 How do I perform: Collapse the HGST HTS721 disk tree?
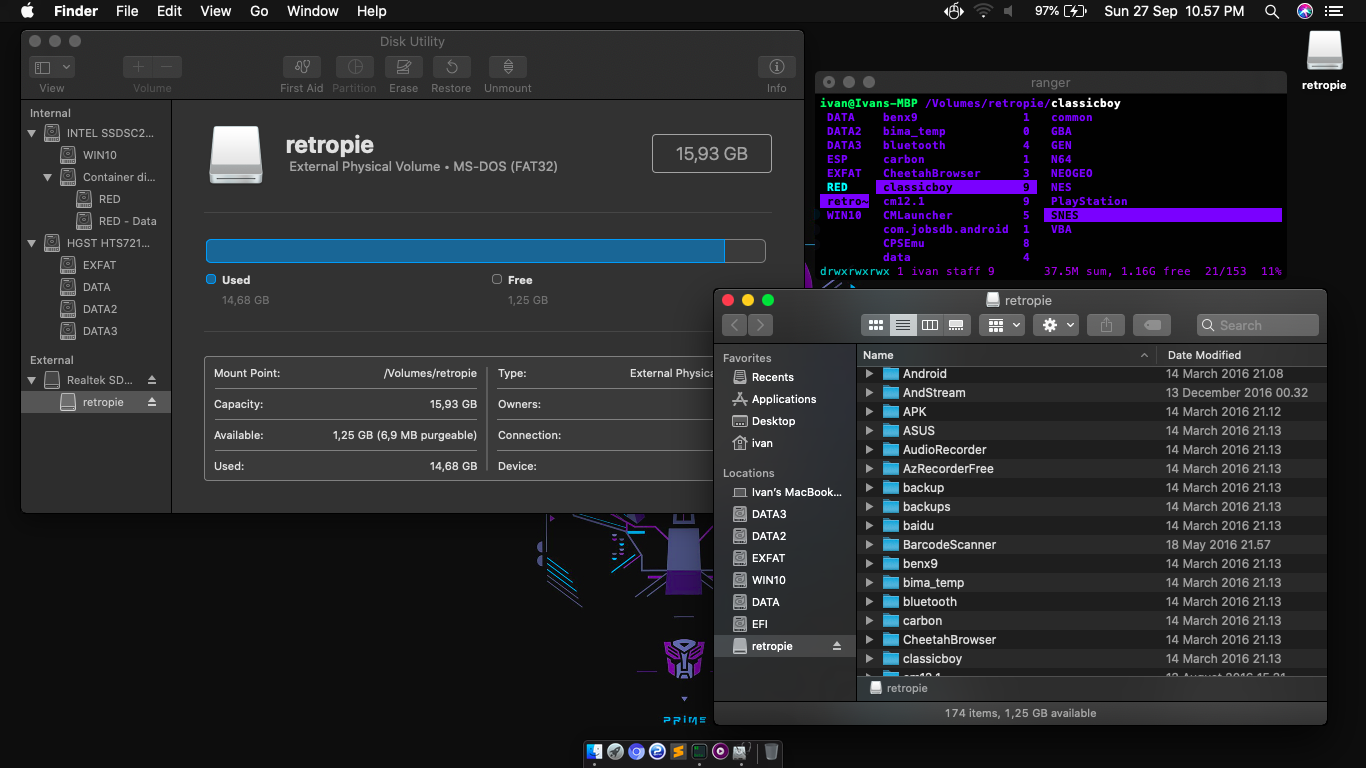[31, 243]
